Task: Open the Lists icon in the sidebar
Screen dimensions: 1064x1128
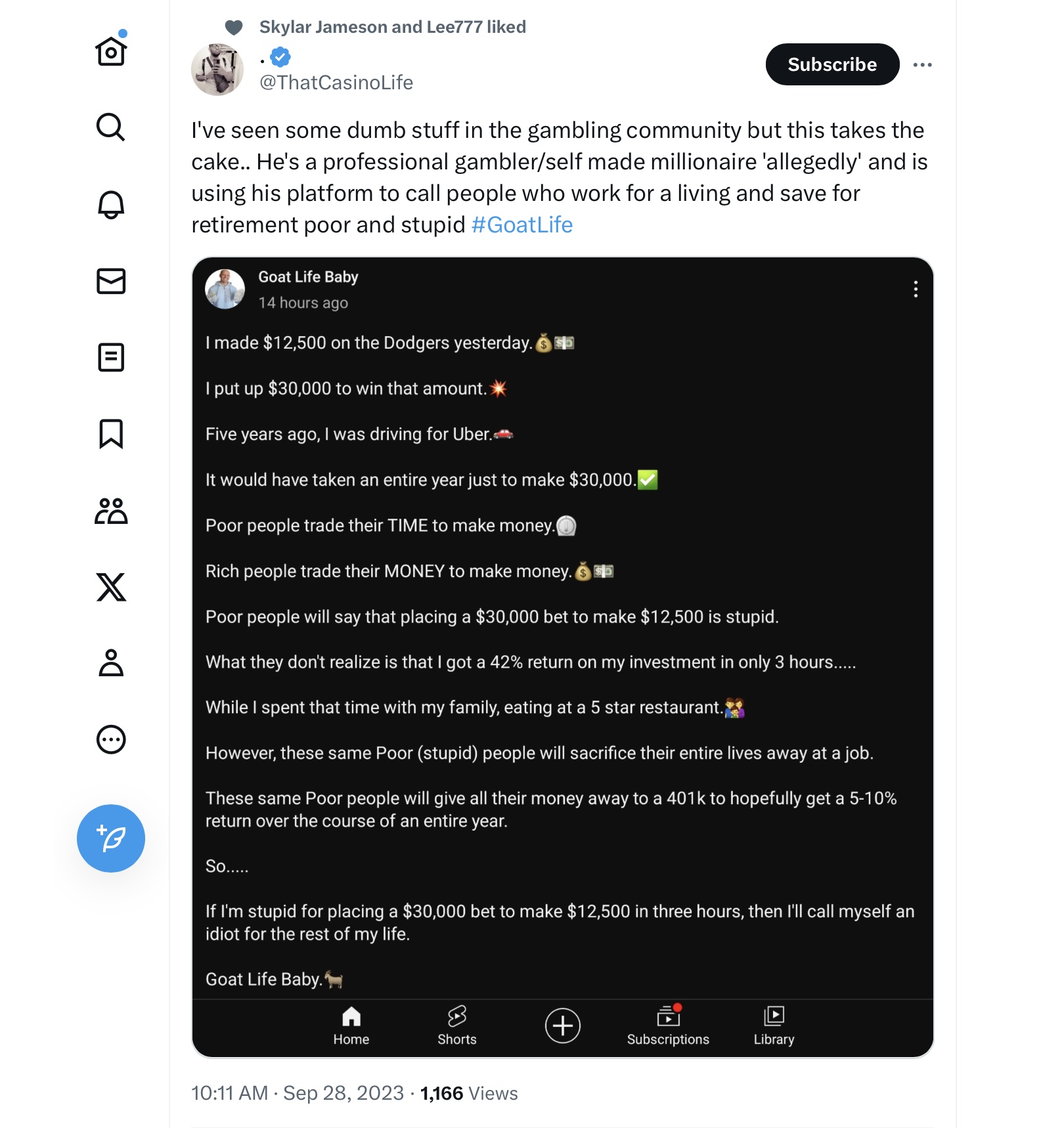Action: coord(111,358)
